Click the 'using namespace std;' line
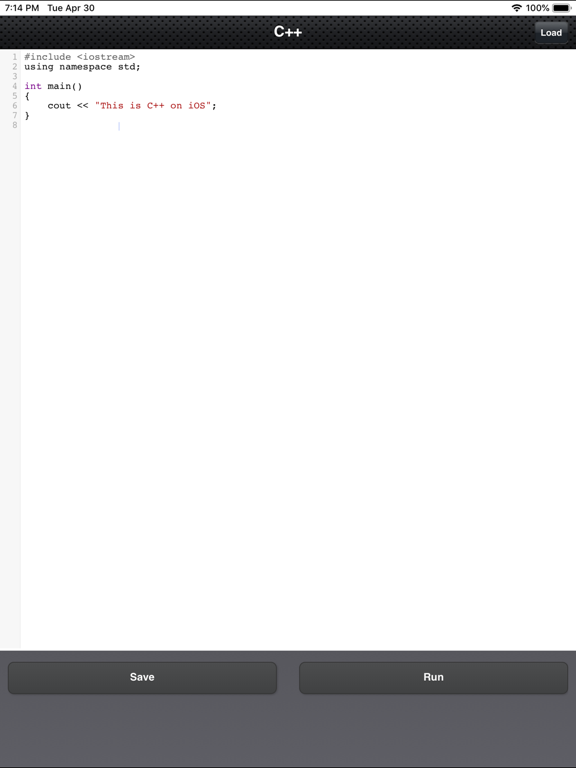Image resolution: width=576 pixels, height=768 pixels. pos(82,67)
